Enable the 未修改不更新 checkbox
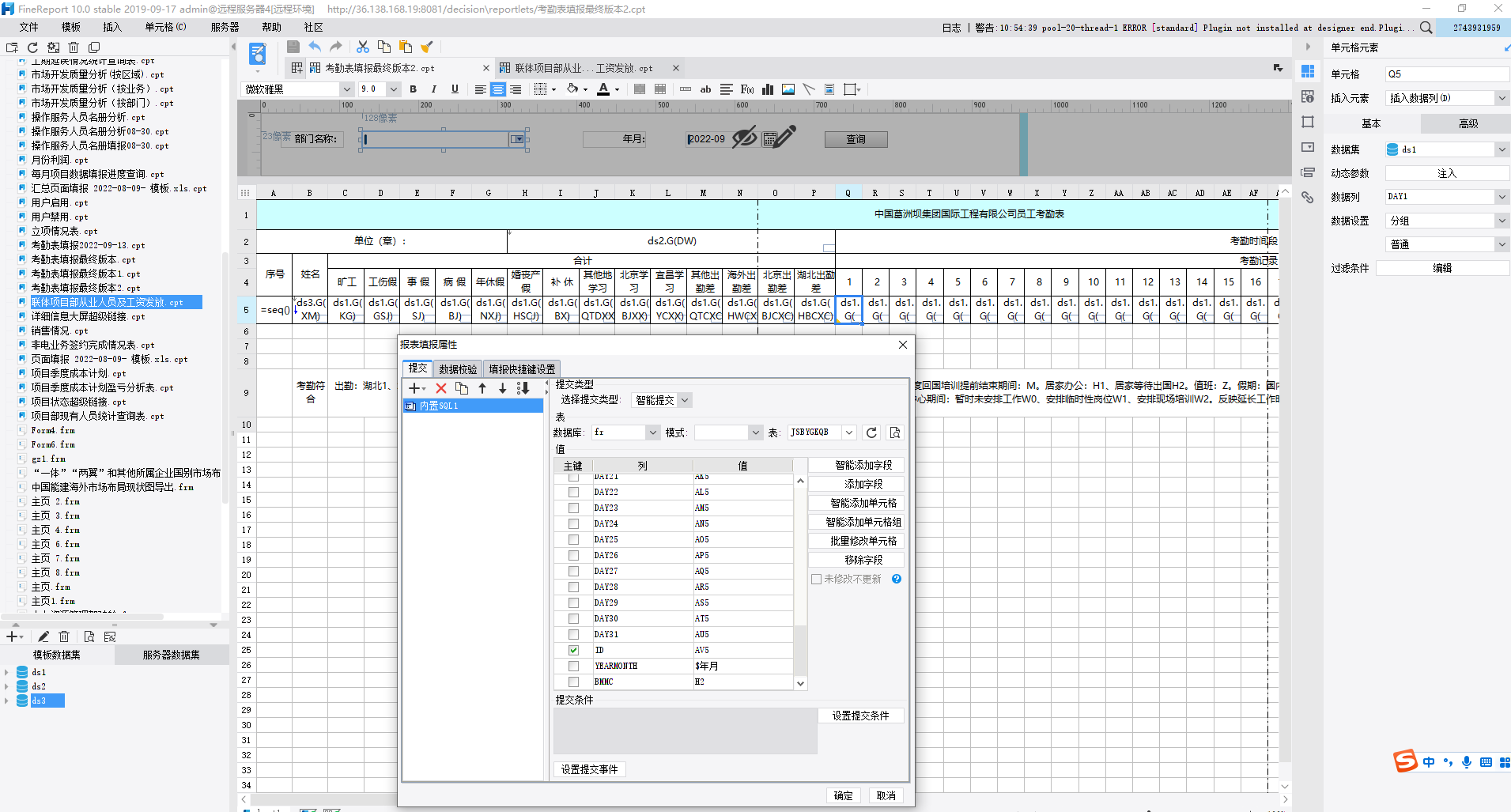The image size is (1511, 812). 816,579
